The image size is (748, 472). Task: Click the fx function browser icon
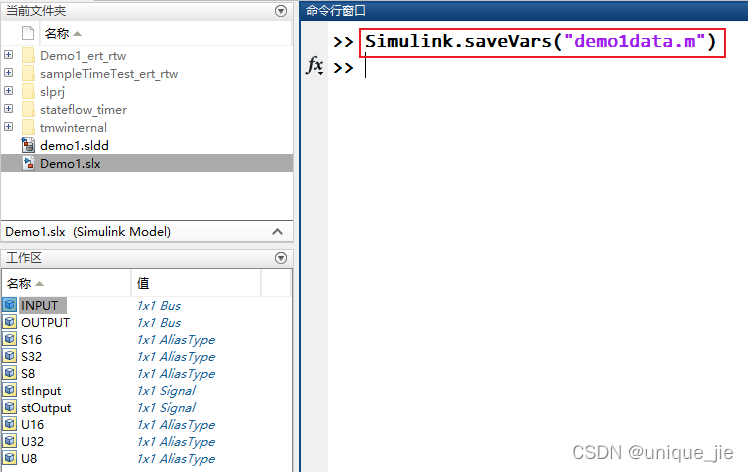click(314, 66)
